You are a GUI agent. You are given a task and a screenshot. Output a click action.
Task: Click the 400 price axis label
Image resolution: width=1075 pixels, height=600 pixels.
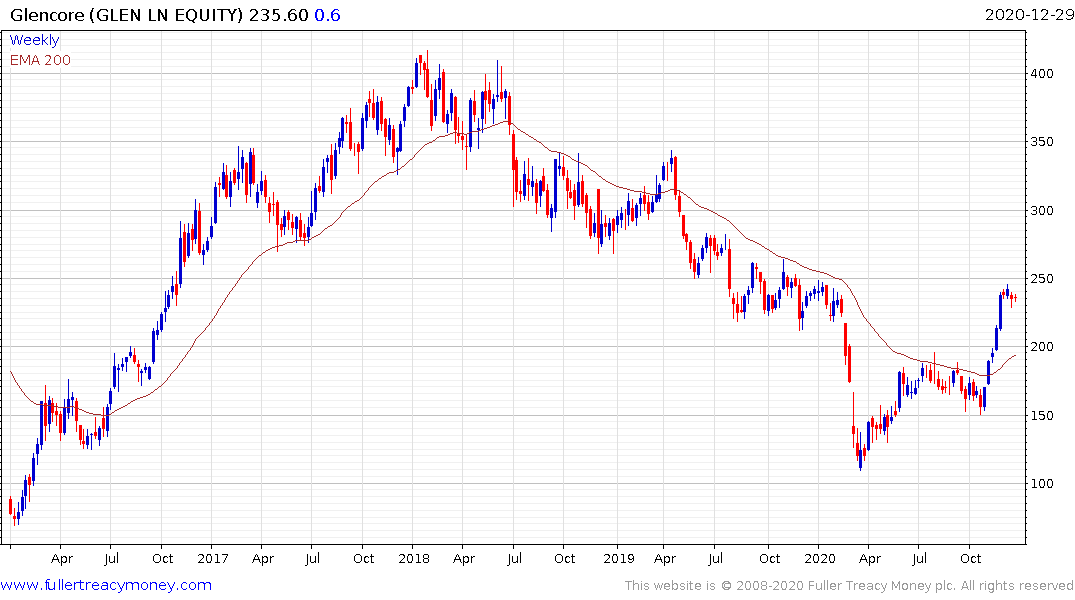tap(1042, 73)
